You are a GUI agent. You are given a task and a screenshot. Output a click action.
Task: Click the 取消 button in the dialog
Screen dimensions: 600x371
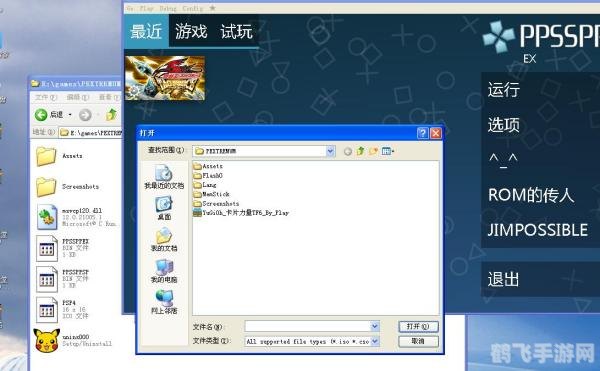pos(418,341)
